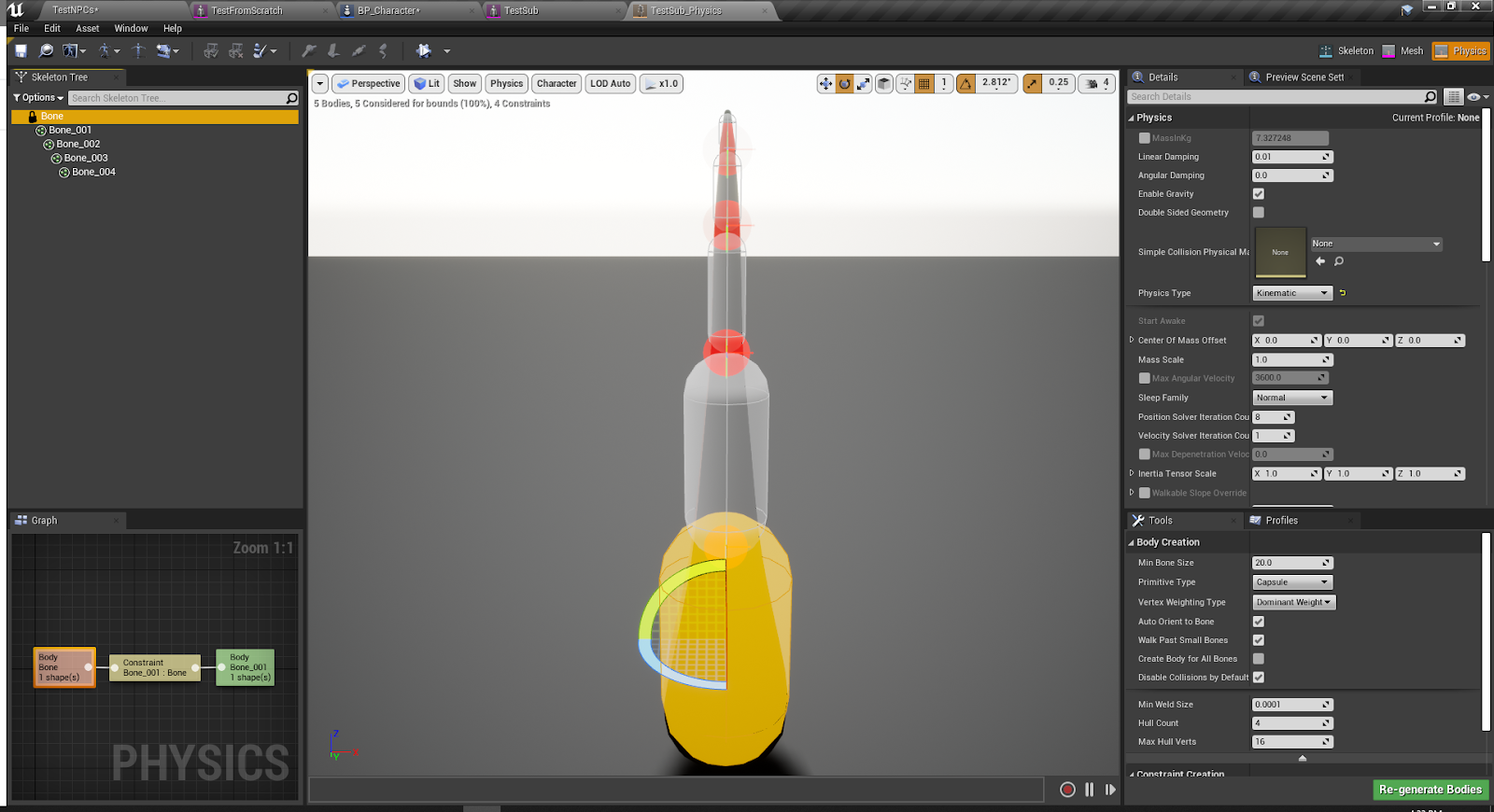Image resolution: width=1494 pixels, height=812 pixels.
Task: Check Create Body for All Bones
Action: point(1258,659)
